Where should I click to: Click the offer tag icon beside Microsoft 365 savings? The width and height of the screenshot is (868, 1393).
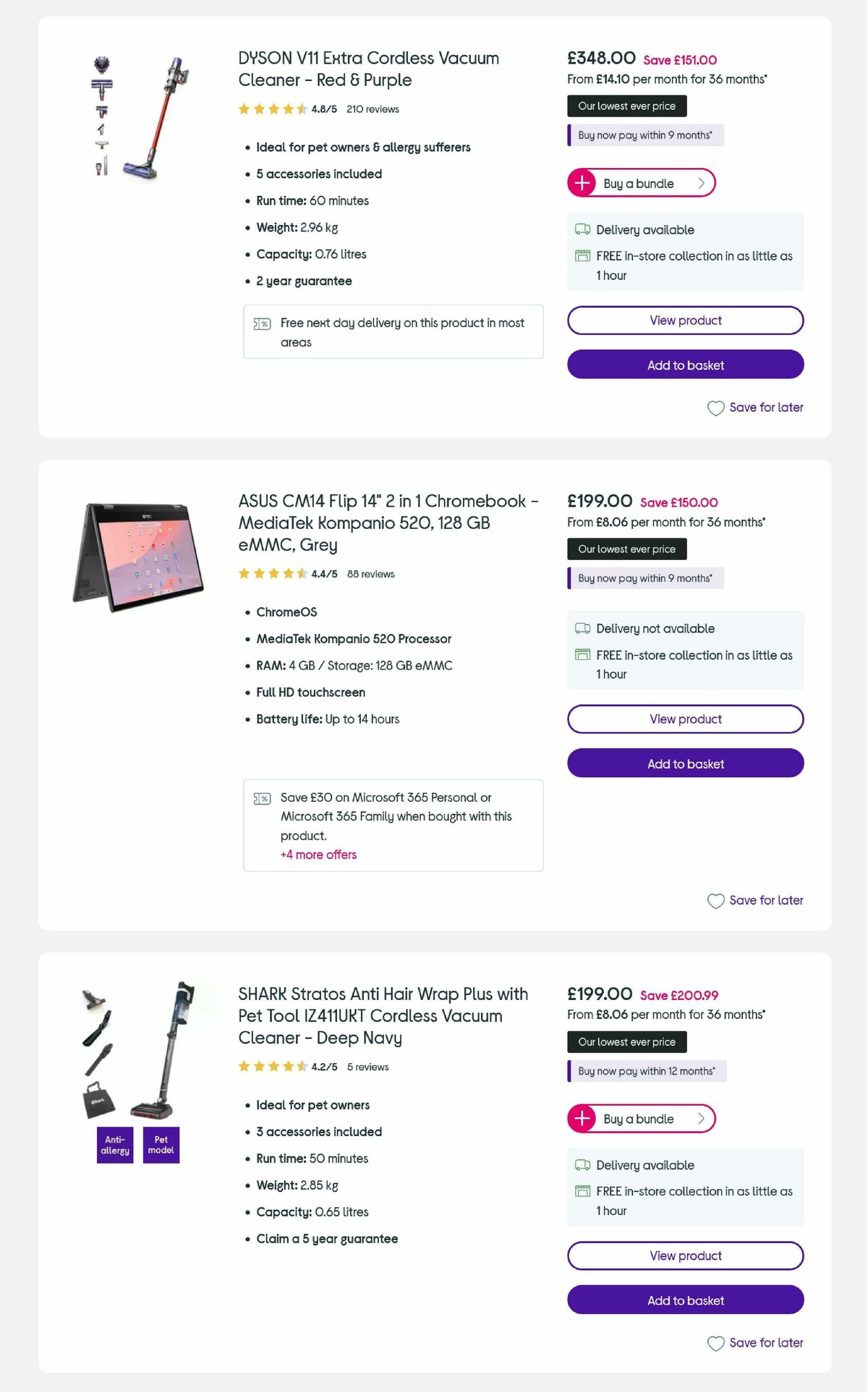tap(262, 798)
